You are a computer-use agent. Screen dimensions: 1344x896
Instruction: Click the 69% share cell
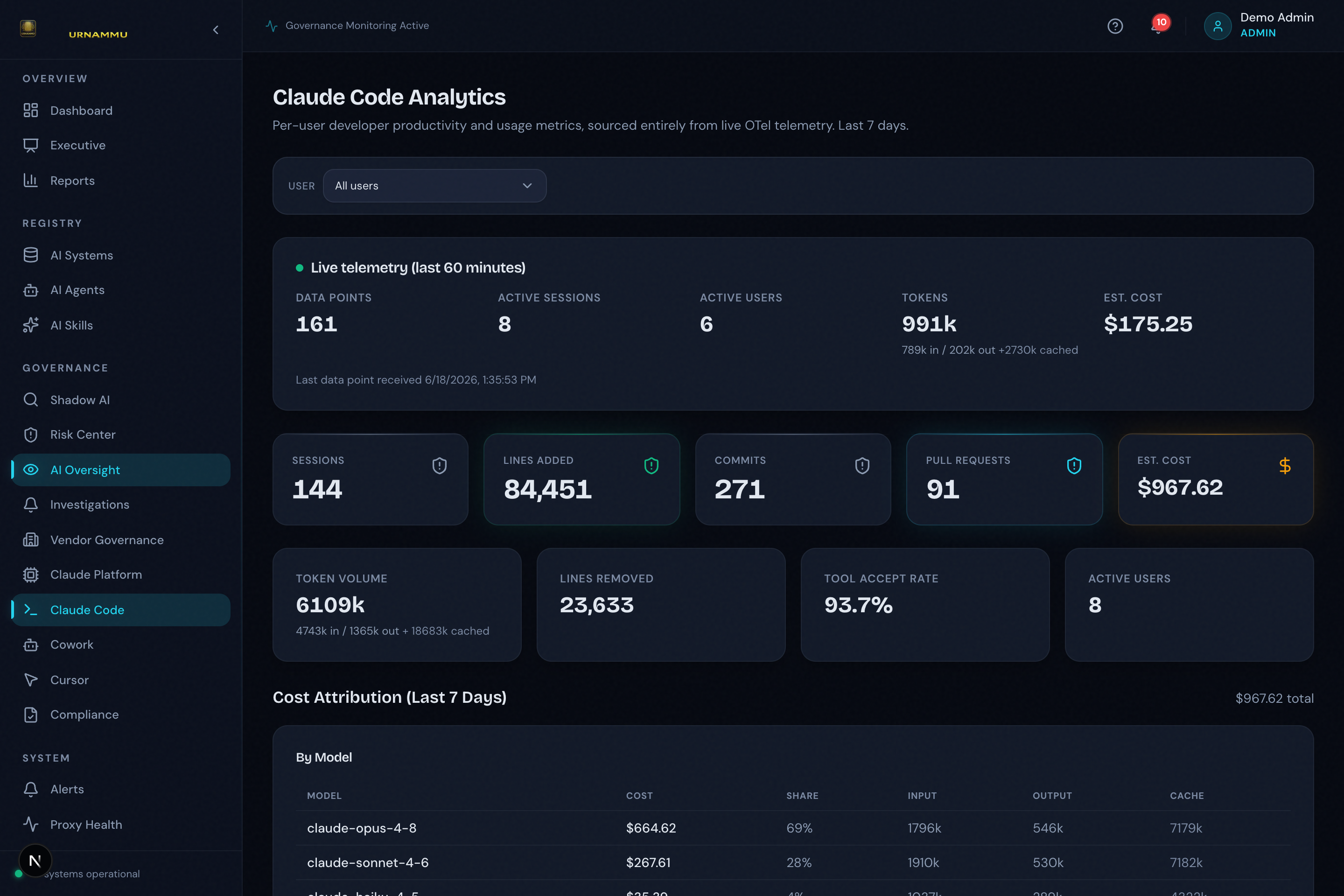point(799,828)
